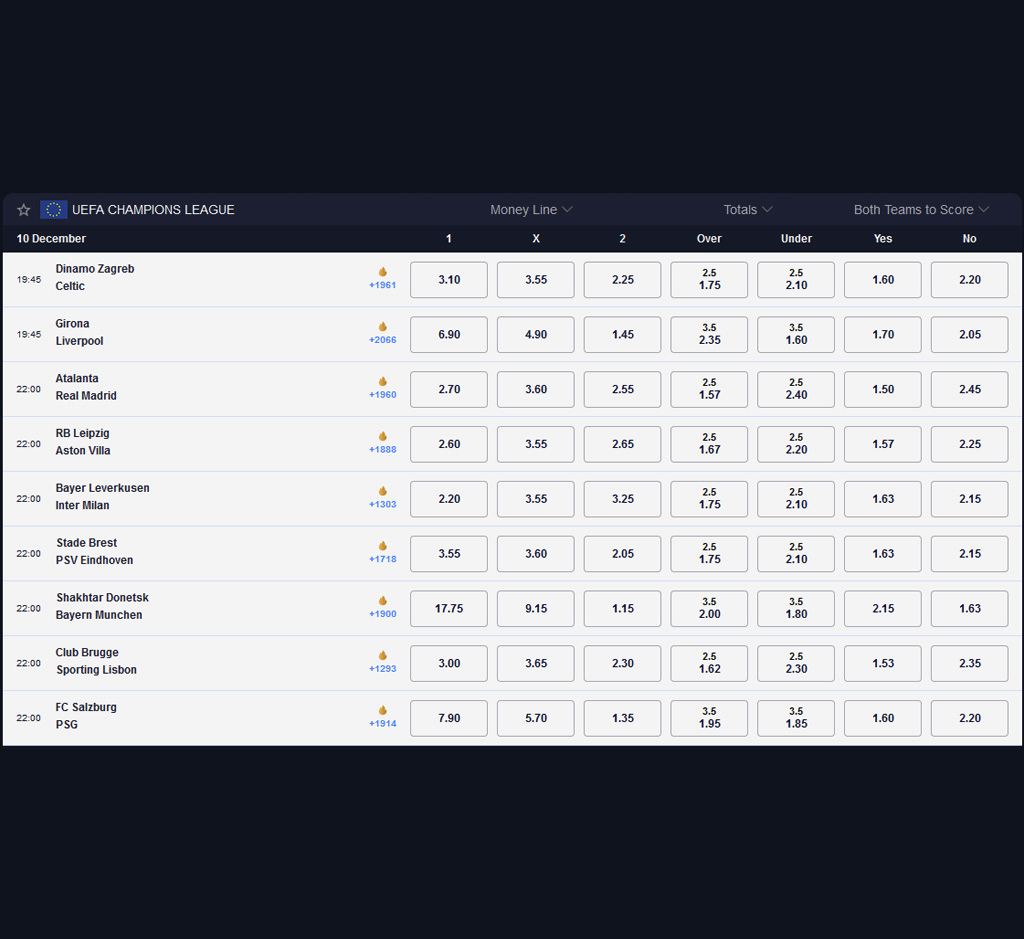Viewport: 1024px width, 939px height.
Task: Pick BTTS Yes 1.57 for RB Leipzig match
Action: tap(883, 444)
